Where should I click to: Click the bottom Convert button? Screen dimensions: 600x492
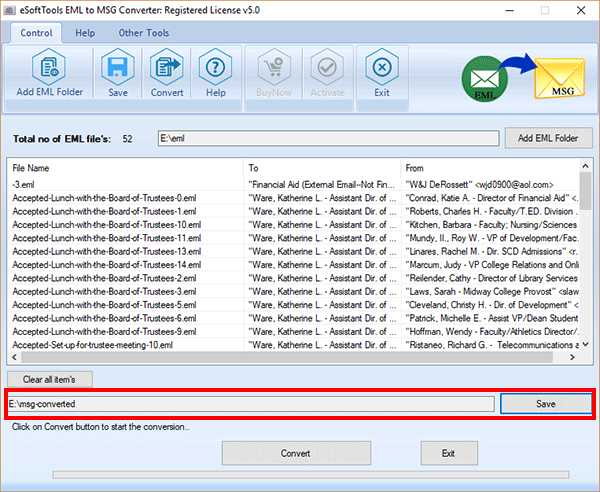pos(296,453)
